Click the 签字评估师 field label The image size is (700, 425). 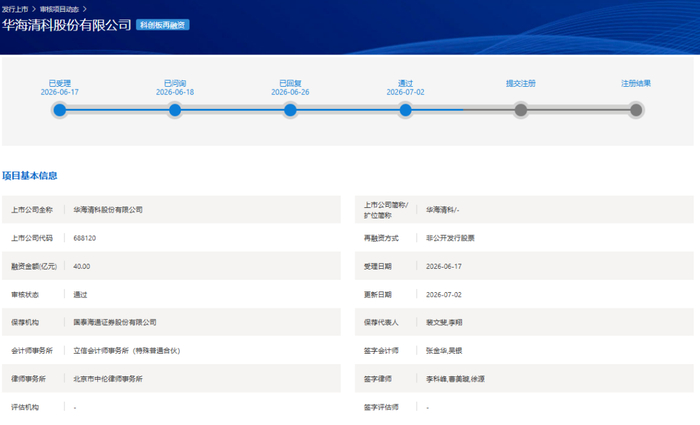[x=381, y=407]
